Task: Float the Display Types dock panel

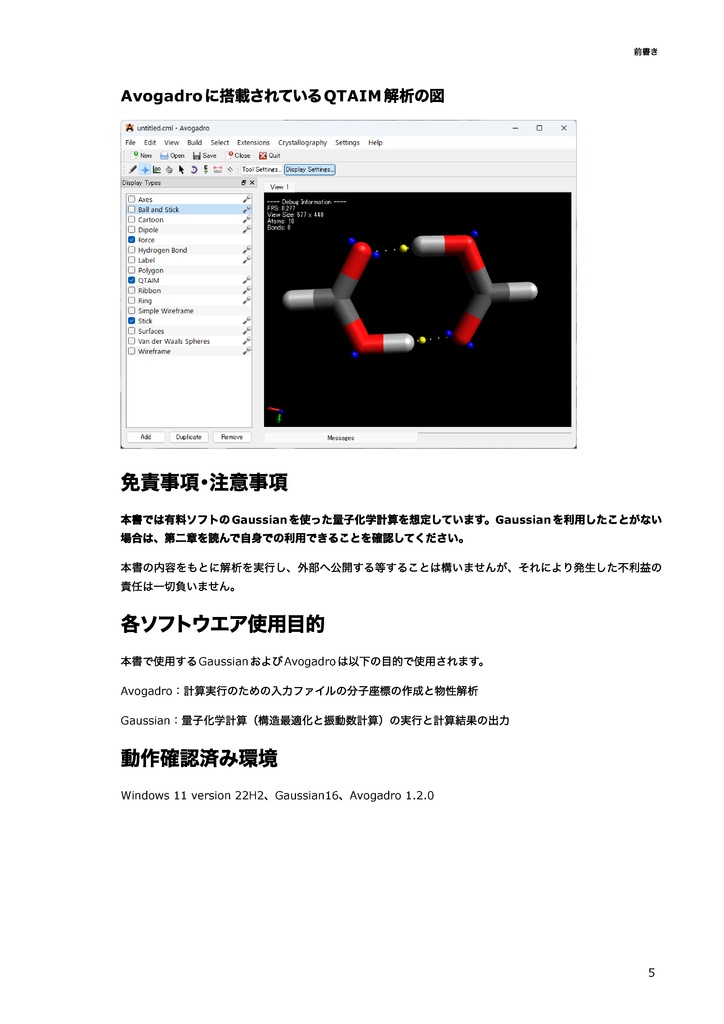Action: (244, 183)
